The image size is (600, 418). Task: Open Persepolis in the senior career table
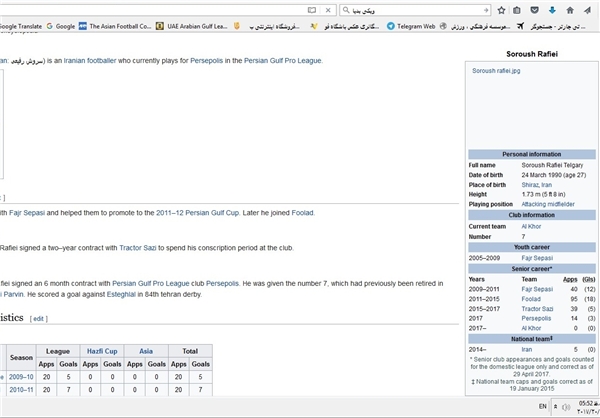[x=536, y=318]
